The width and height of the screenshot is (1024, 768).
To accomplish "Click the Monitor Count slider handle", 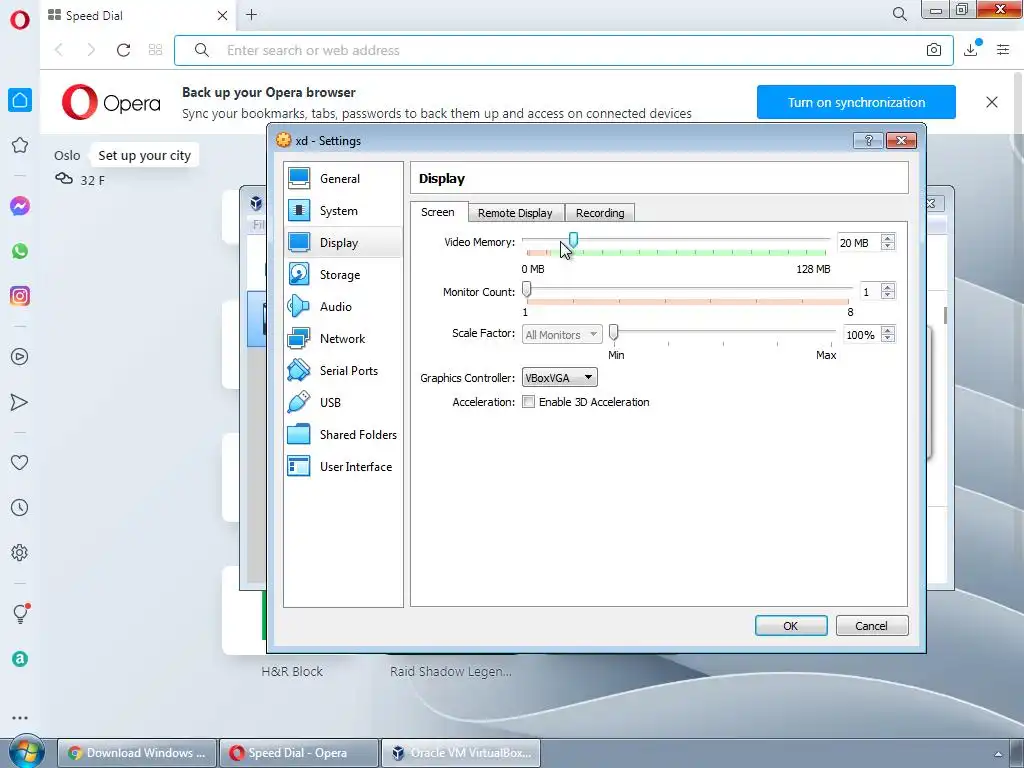I will click(526, 289).
